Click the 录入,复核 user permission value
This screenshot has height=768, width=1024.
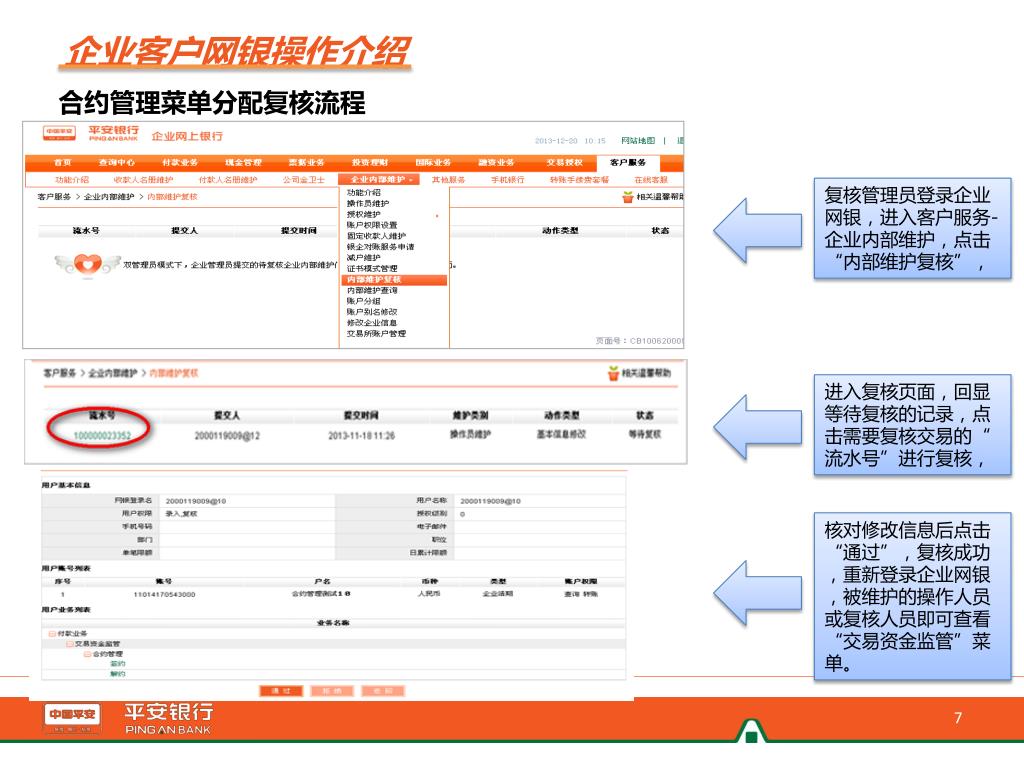coord(182,514)
